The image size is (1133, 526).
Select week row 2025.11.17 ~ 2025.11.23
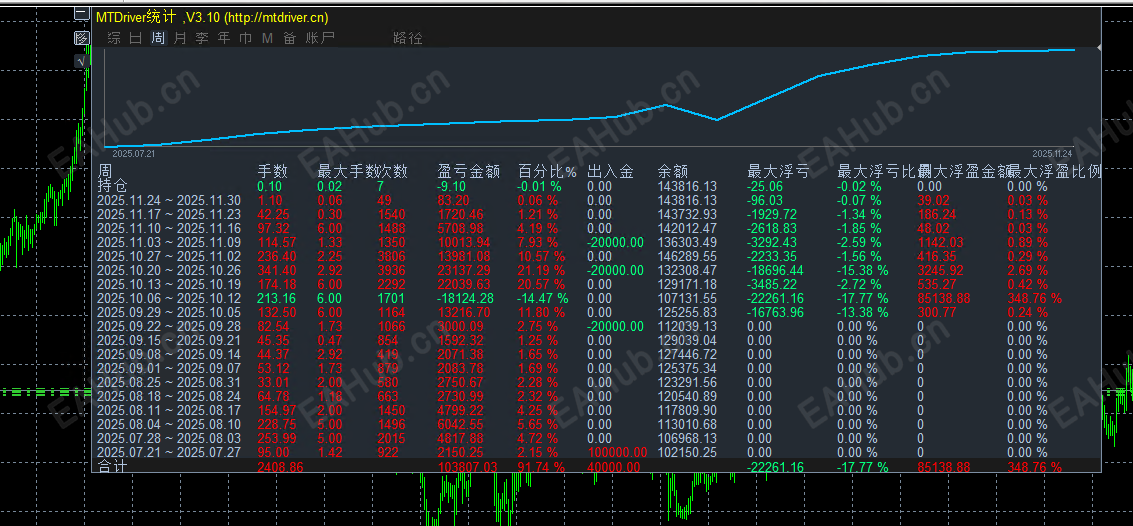(168, 215)
